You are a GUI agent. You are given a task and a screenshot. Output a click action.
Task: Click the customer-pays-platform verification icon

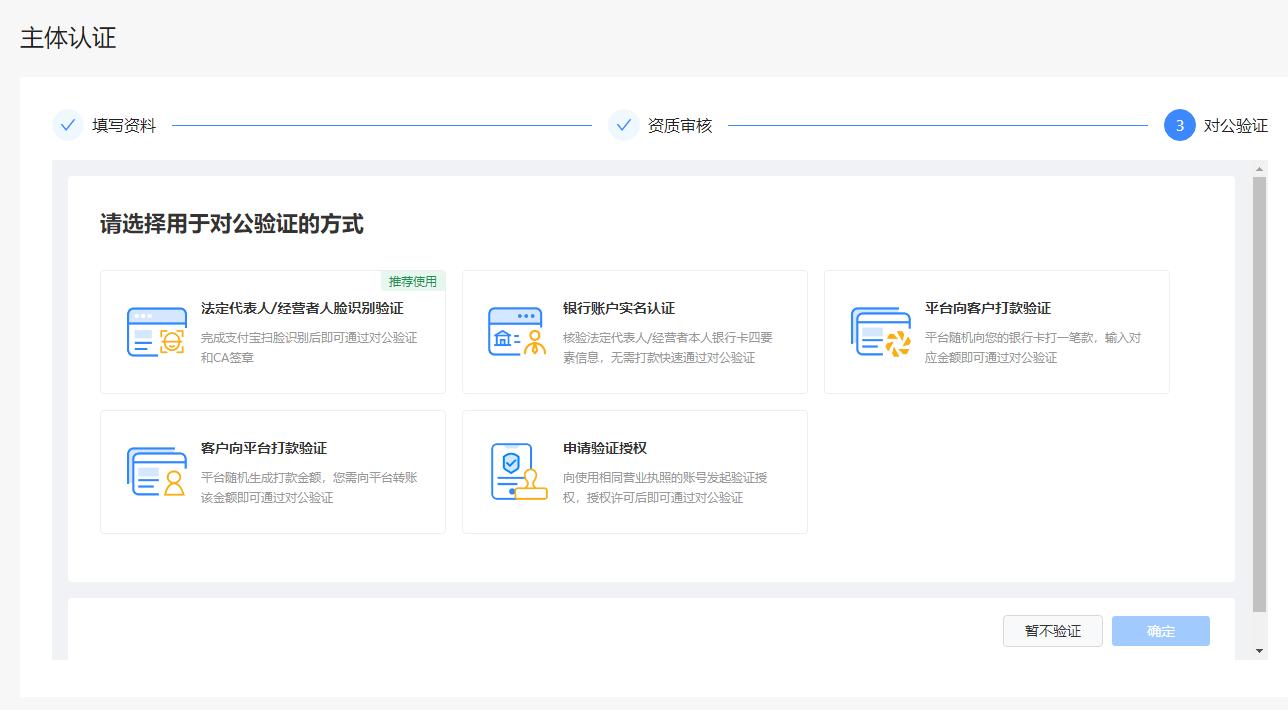157,472
